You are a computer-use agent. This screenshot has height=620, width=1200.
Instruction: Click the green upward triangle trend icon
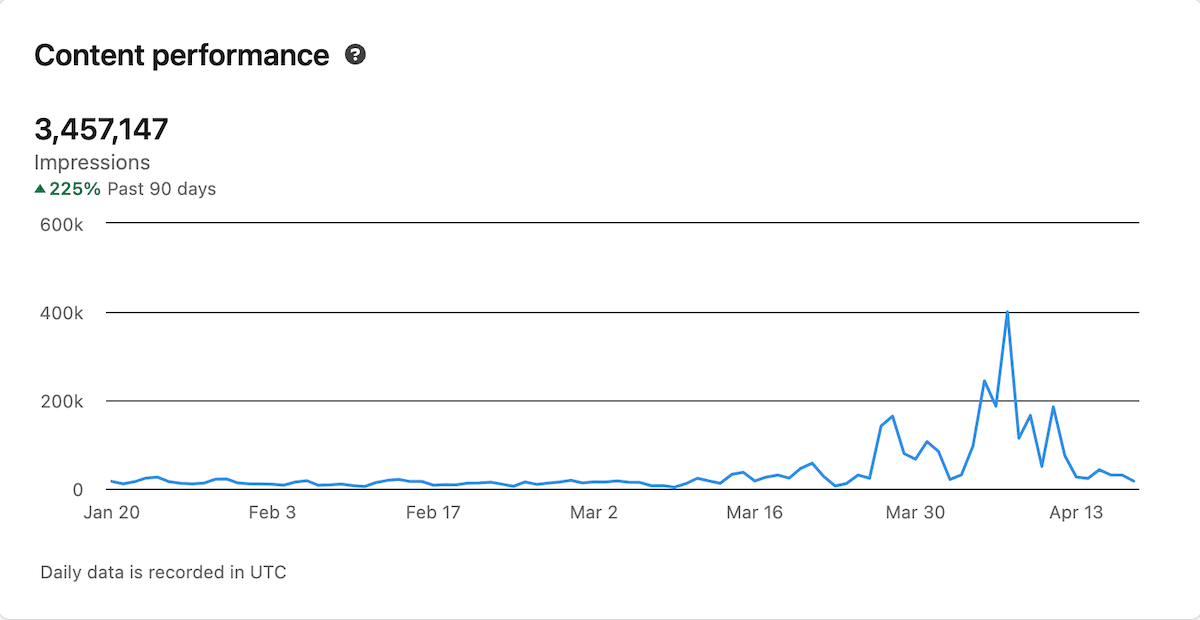pos(40,188)
